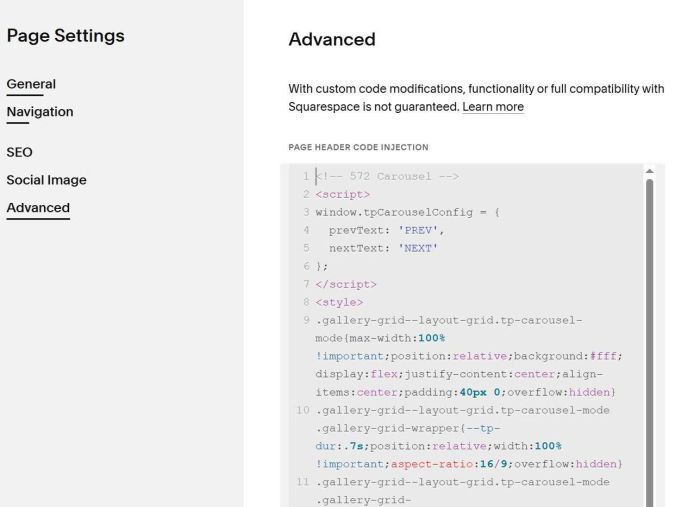
Task: Click line number 9 in gutter
Action: pos(305,321)
